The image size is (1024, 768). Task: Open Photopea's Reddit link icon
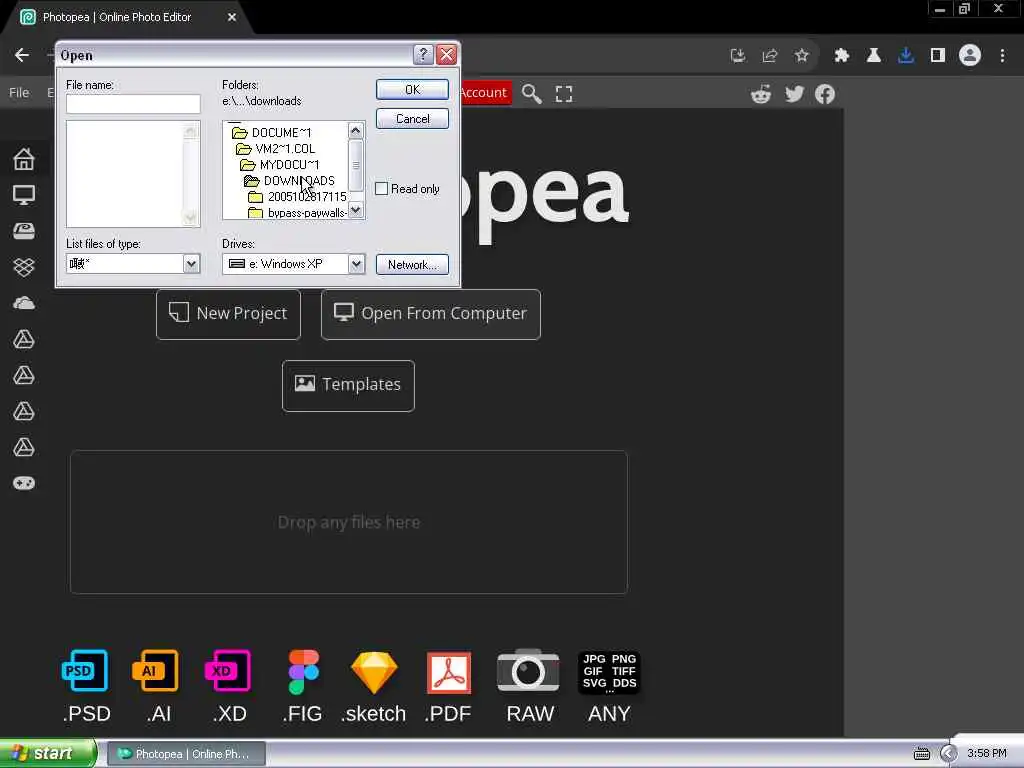(761, 94)
